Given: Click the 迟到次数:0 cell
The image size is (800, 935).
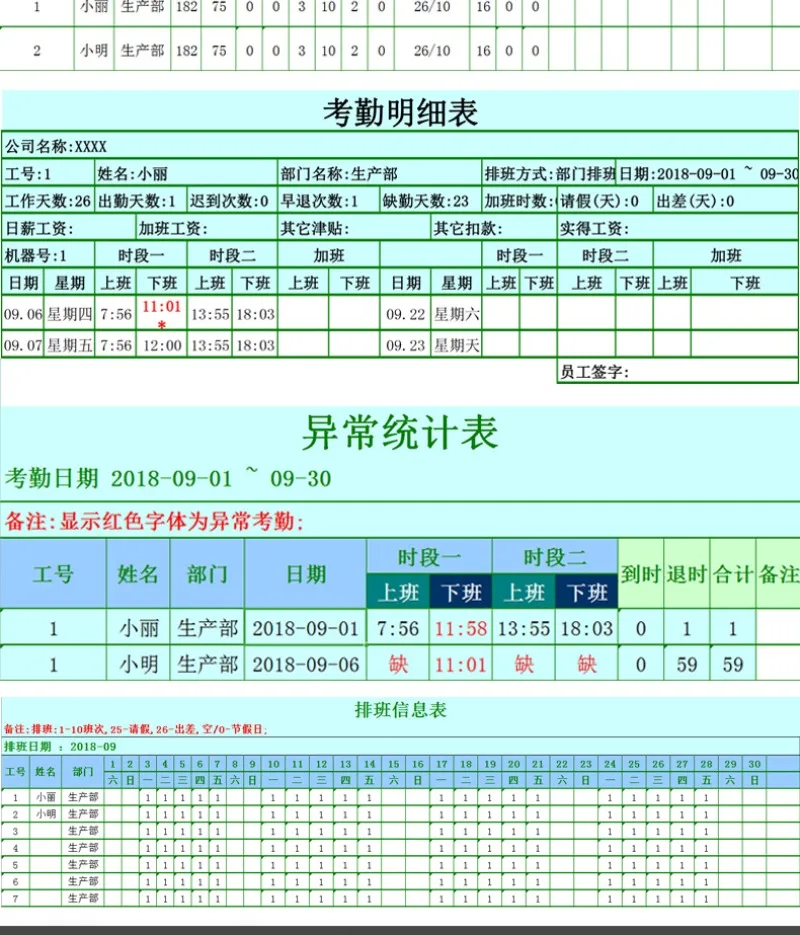Looking at the screenshot, I should click(231, 201).
